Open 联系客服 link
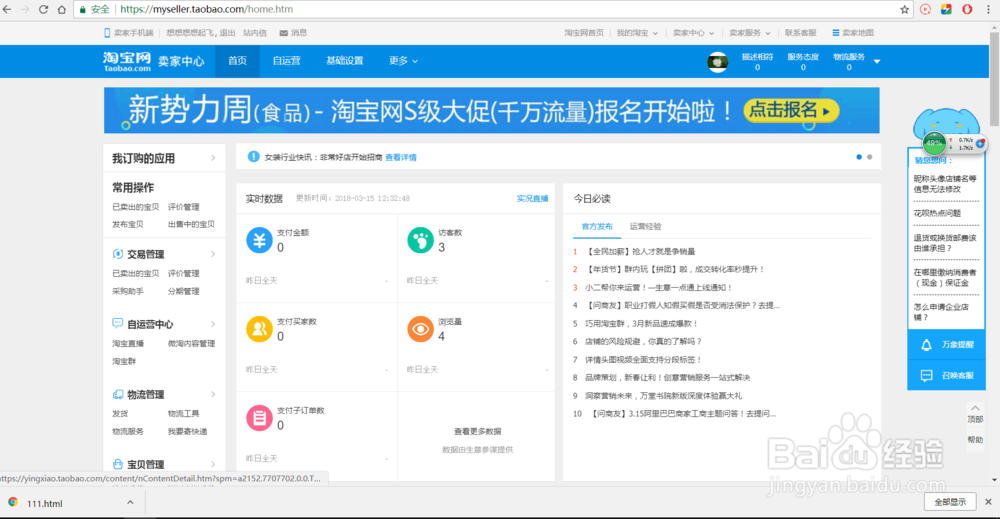This screenshot has height=519, width=1000. (x=800, y=33)
